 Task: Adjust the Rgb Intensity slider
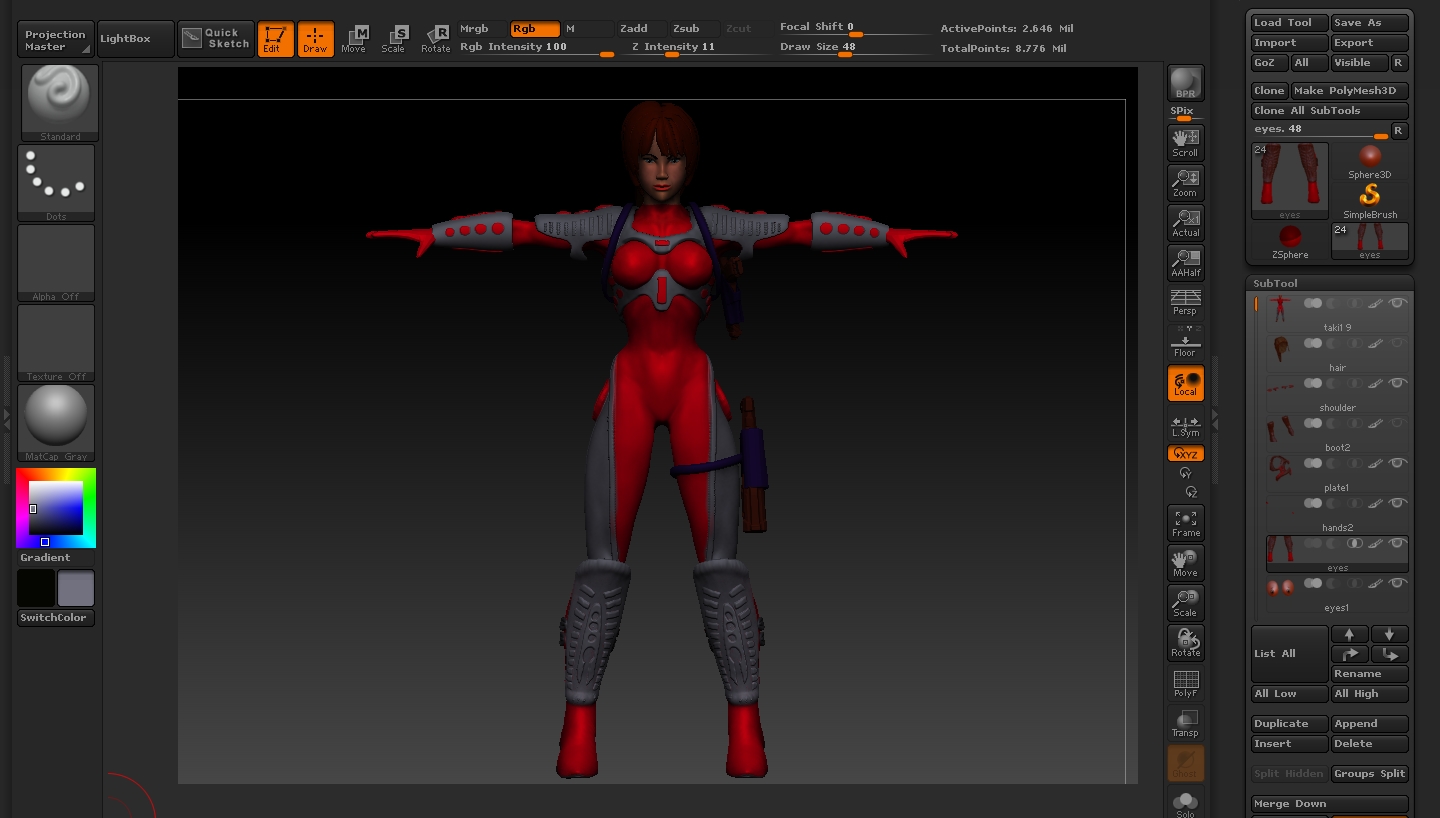[x=537, y=48]
